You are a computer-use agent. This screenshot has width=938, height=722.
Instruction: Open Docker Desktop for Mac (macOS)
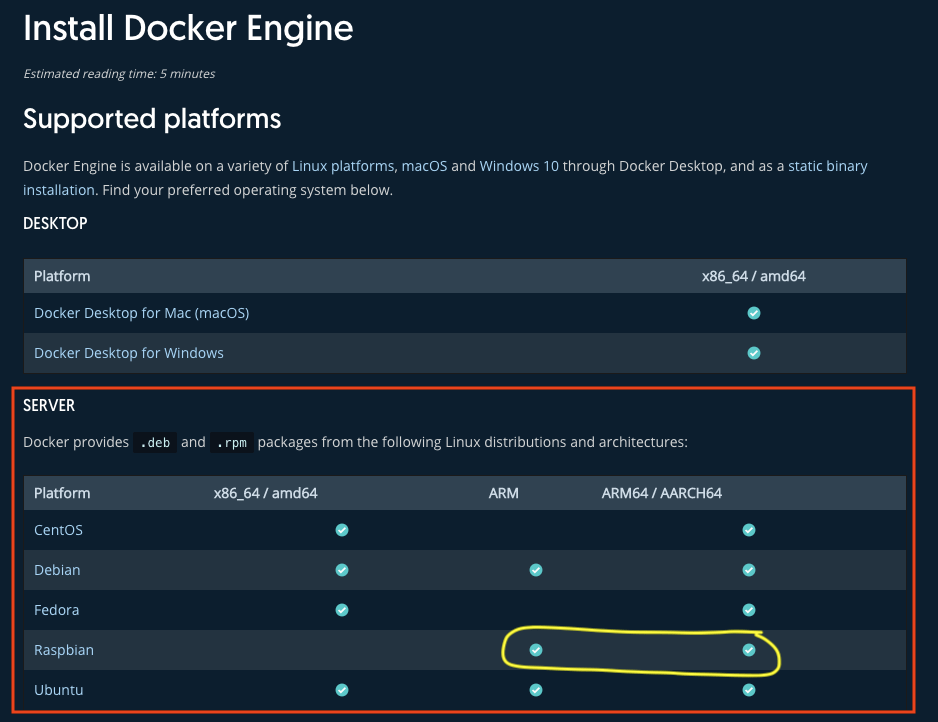141,313
